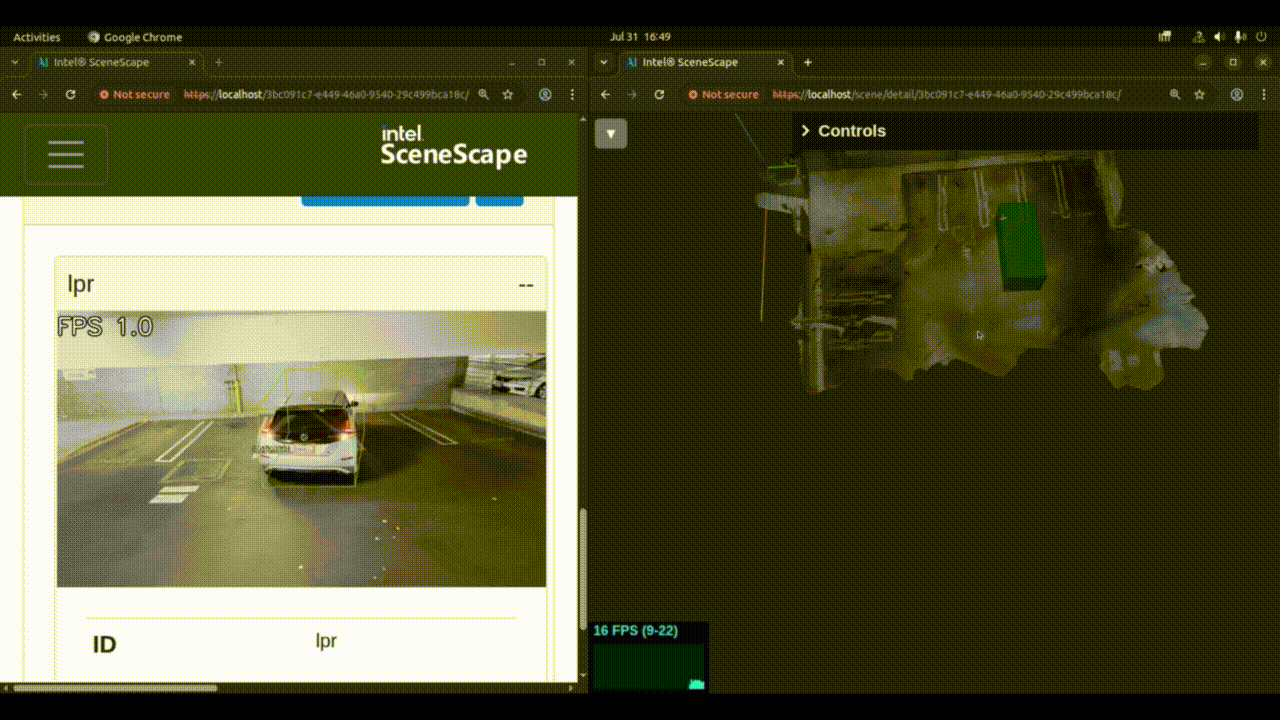
Task: Open the SceneScape hamburger menu
Action: (x=65, y=154)
